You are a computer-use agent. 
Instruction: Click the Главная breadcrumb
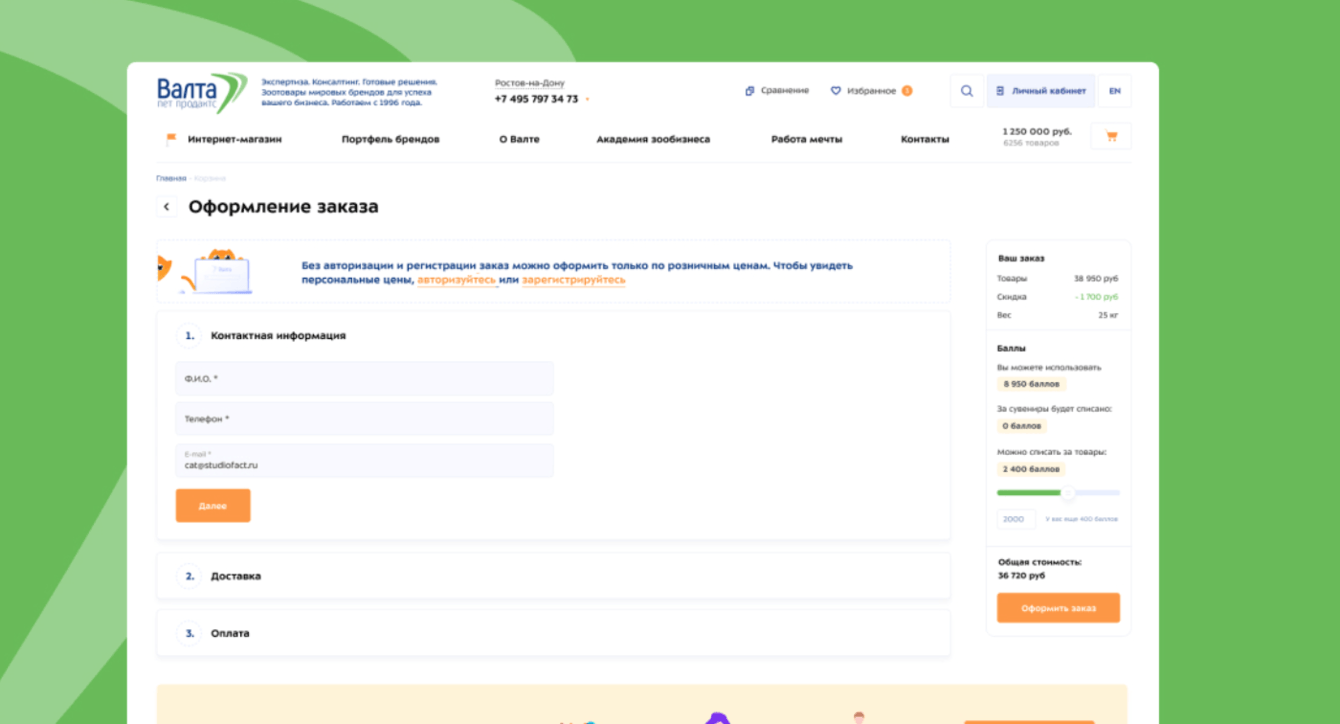[171, 178]
